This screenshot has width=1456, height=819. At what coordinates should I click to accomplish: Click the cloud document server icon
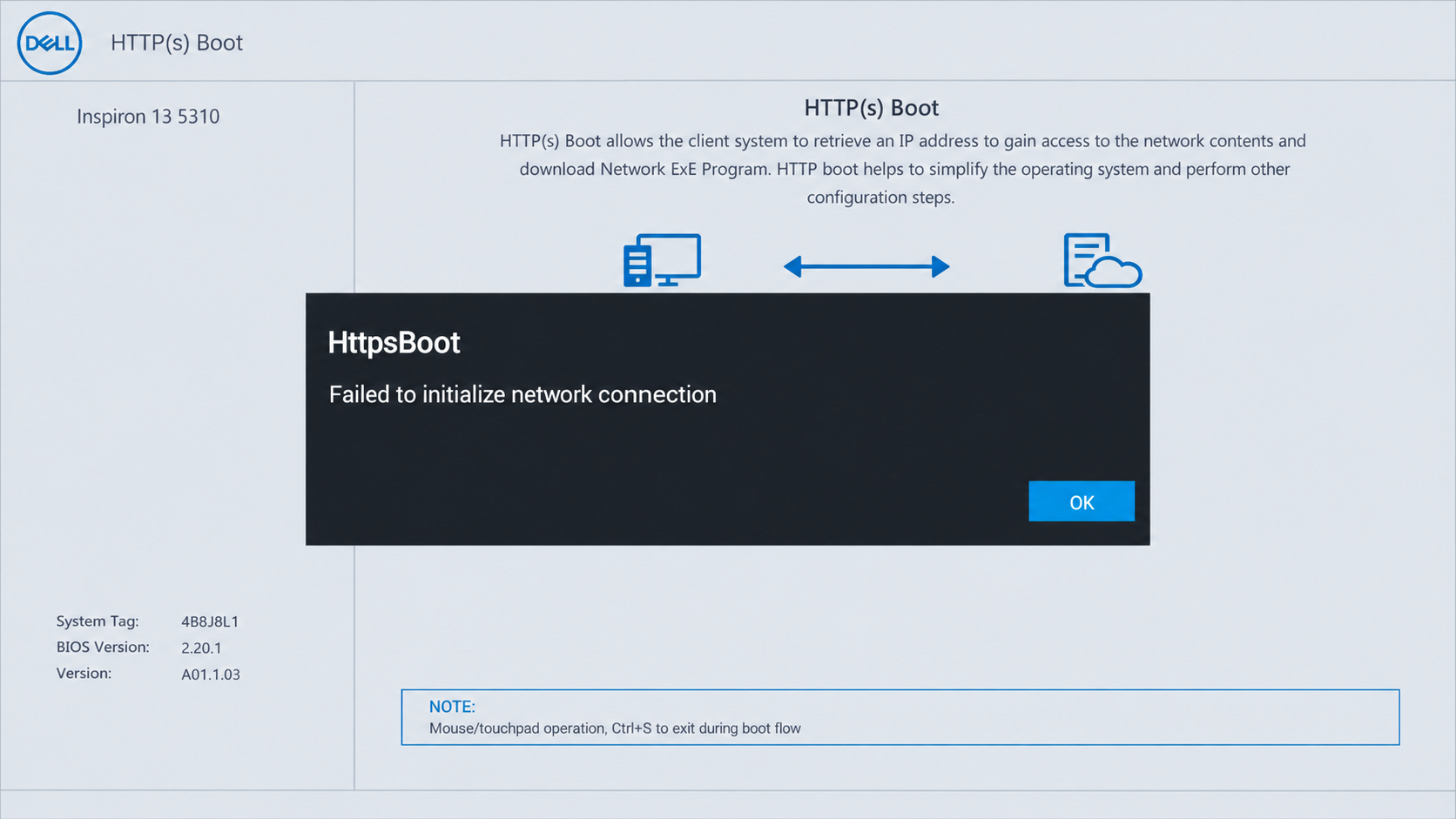tap(1102, 259)
